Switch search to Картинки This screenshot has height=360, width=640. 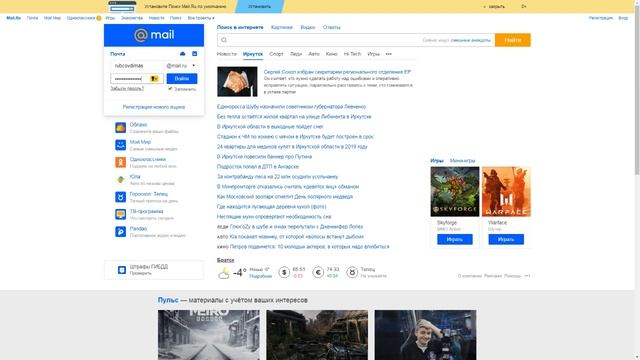click(282, 27)
